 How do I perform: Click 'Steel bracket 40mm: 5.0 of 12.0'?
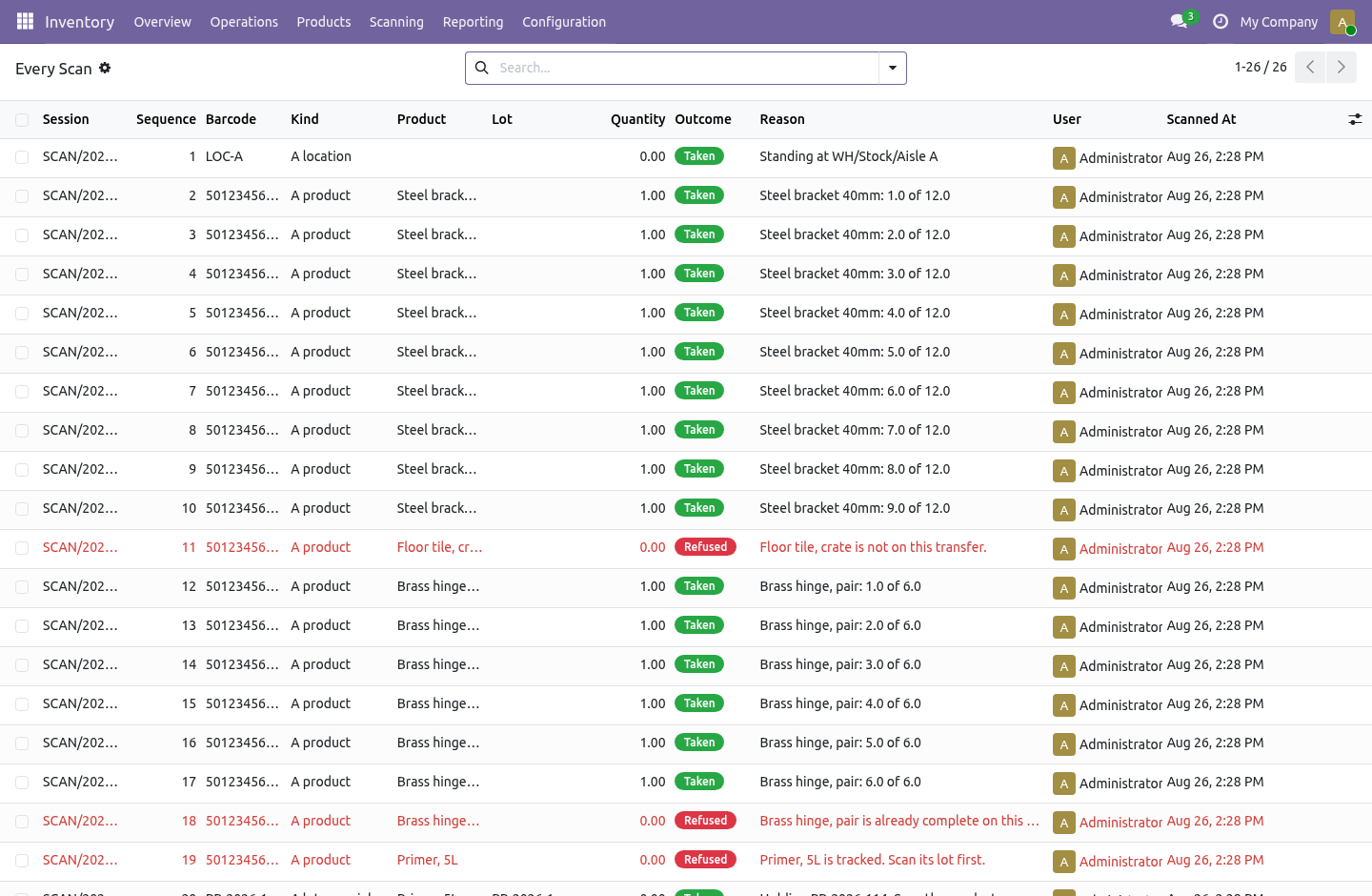[855, 352]
